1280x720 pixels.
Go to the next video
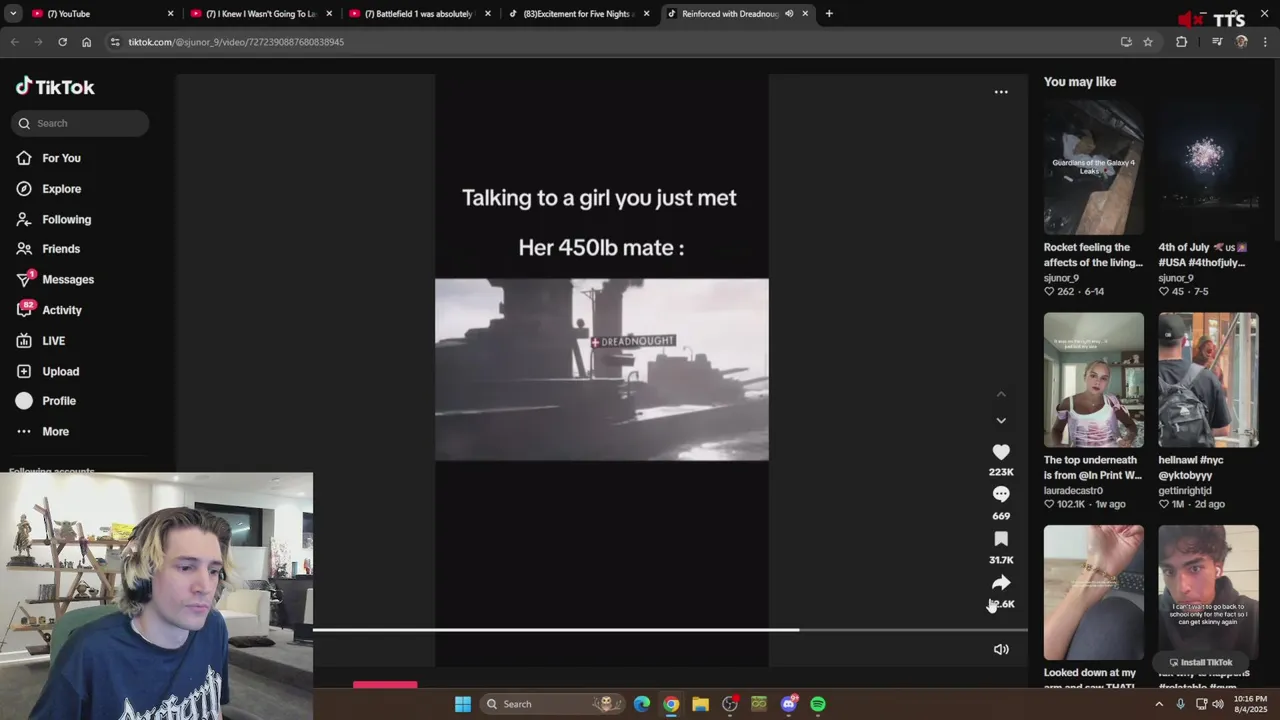1001,421
